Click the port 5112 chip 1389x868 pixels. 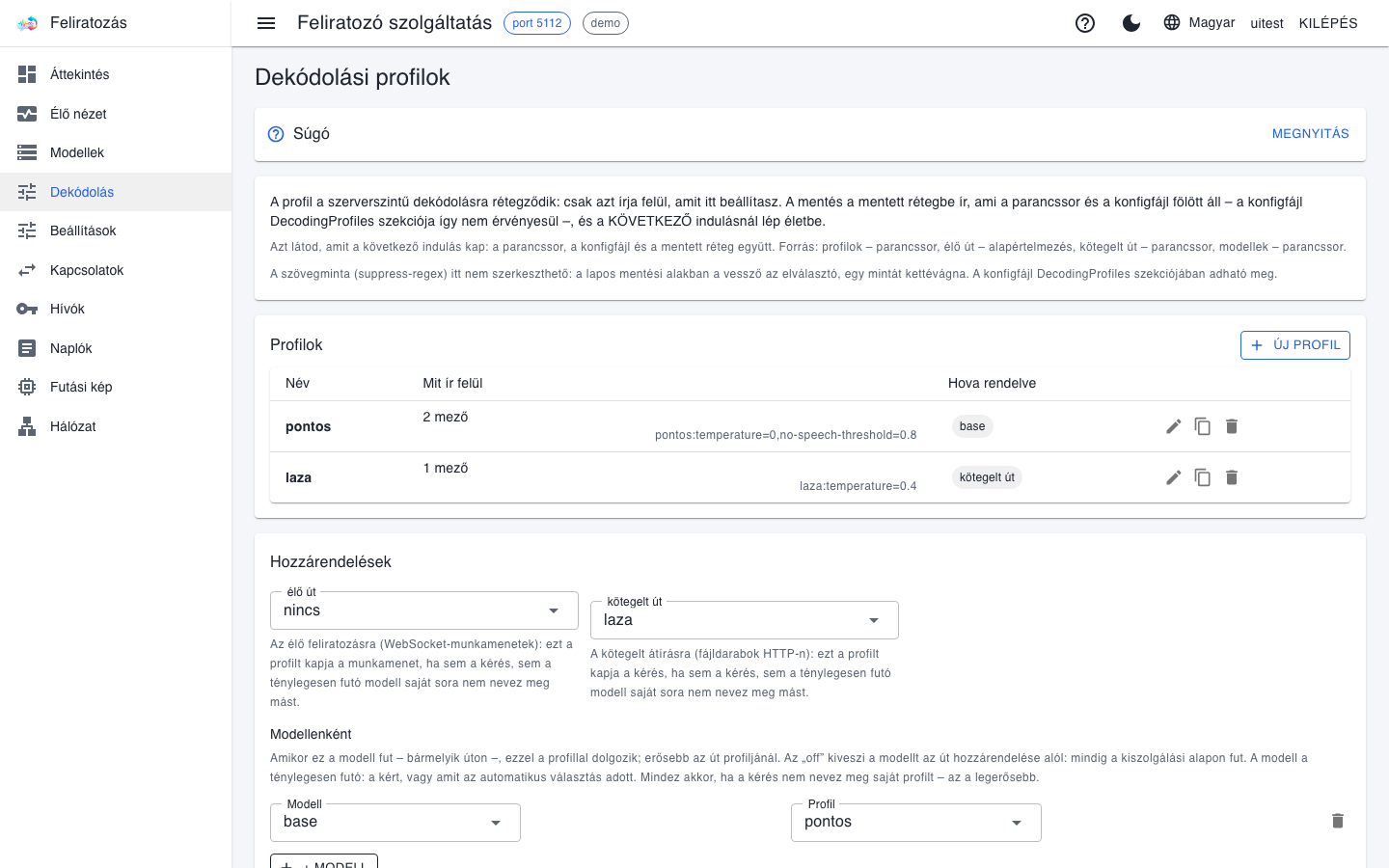pos(537,23)
